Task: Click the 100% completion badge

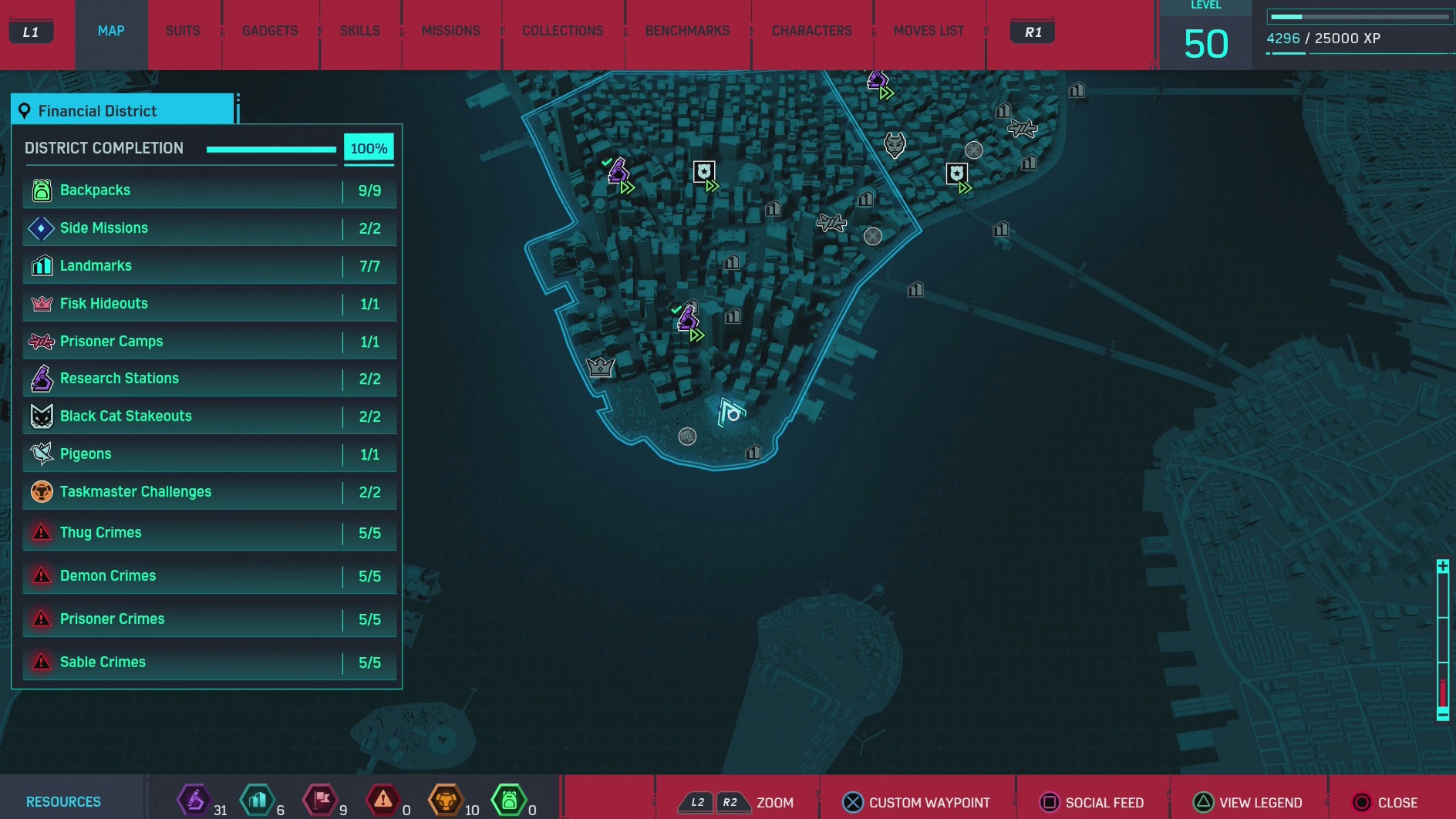Action: [x=369, y=149]
